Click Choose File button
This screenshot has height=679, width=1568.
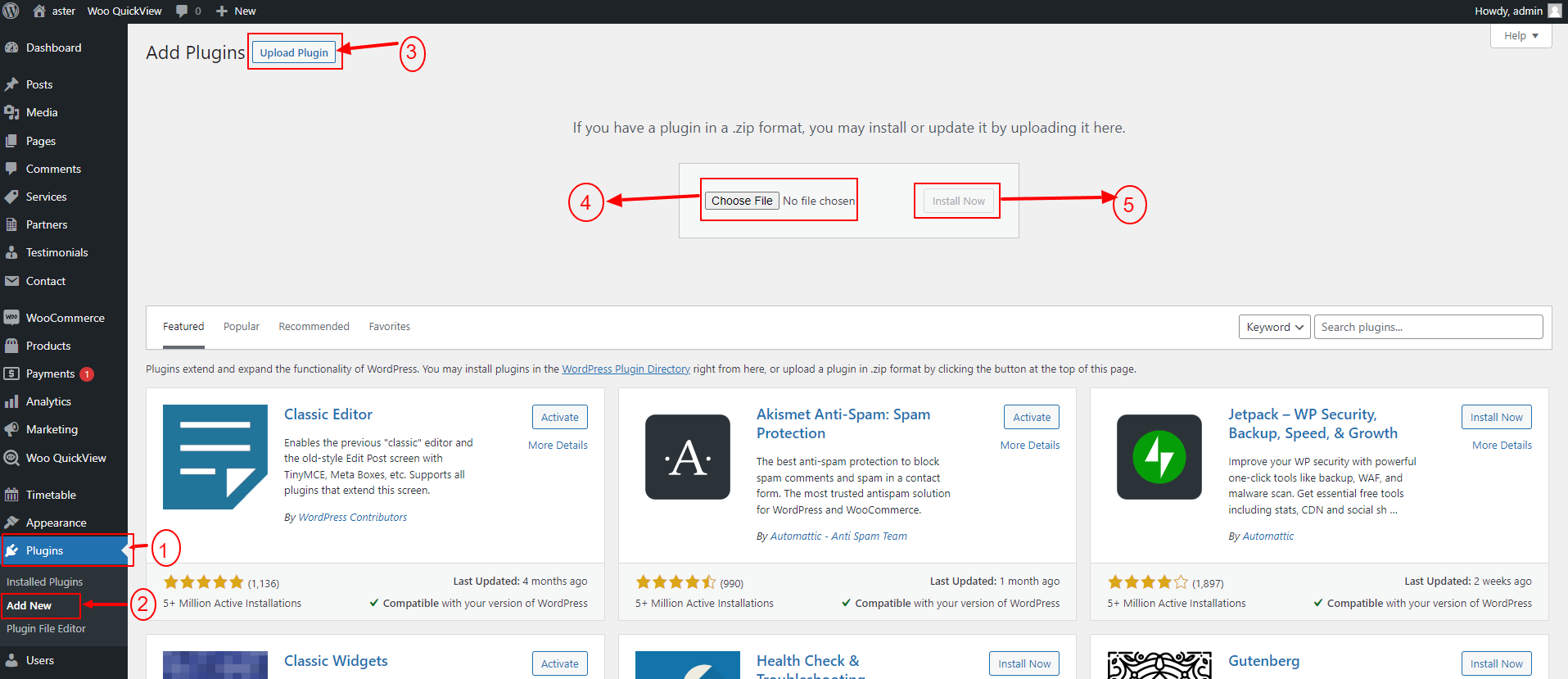point(742,201)
